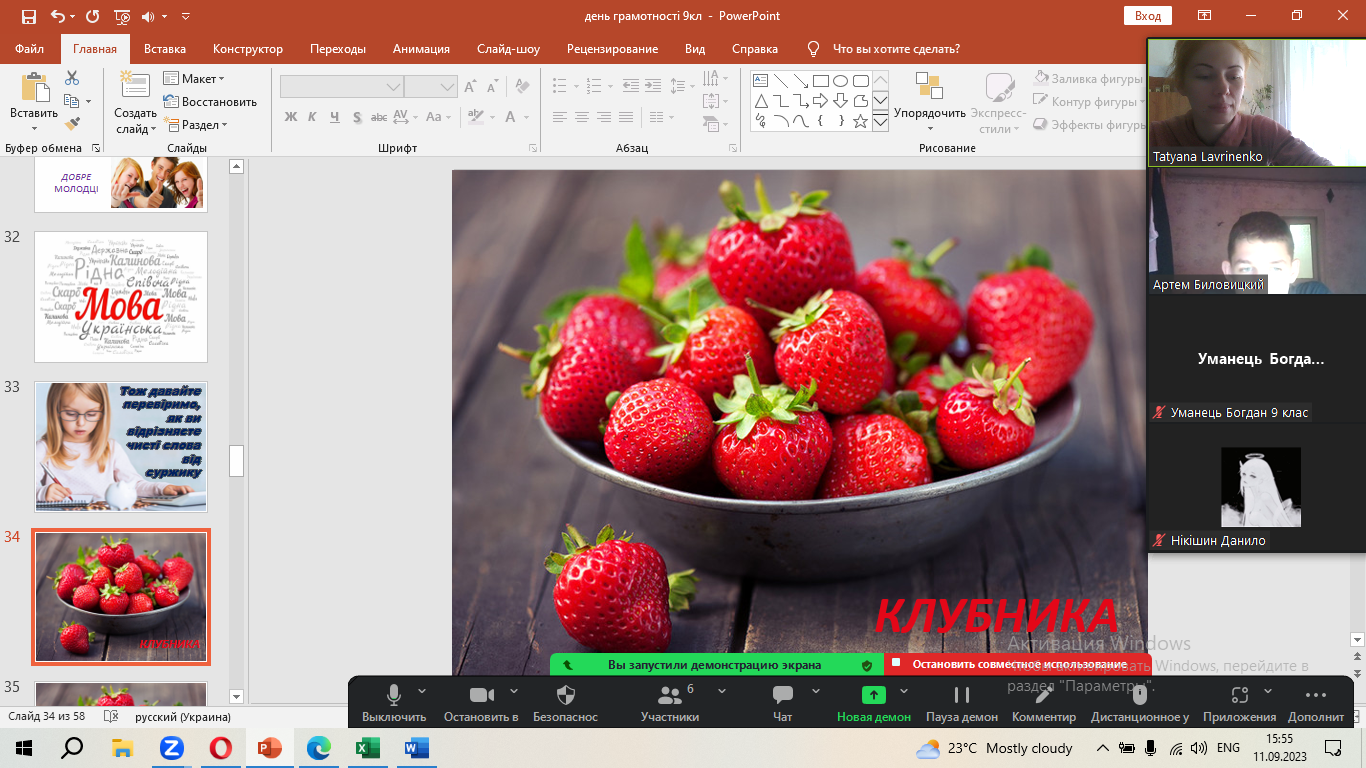Viewport: 1366px width, 768px height.
Task: Expand Customize Quick Access Toolbar arrow
Action: pos(186,17)
